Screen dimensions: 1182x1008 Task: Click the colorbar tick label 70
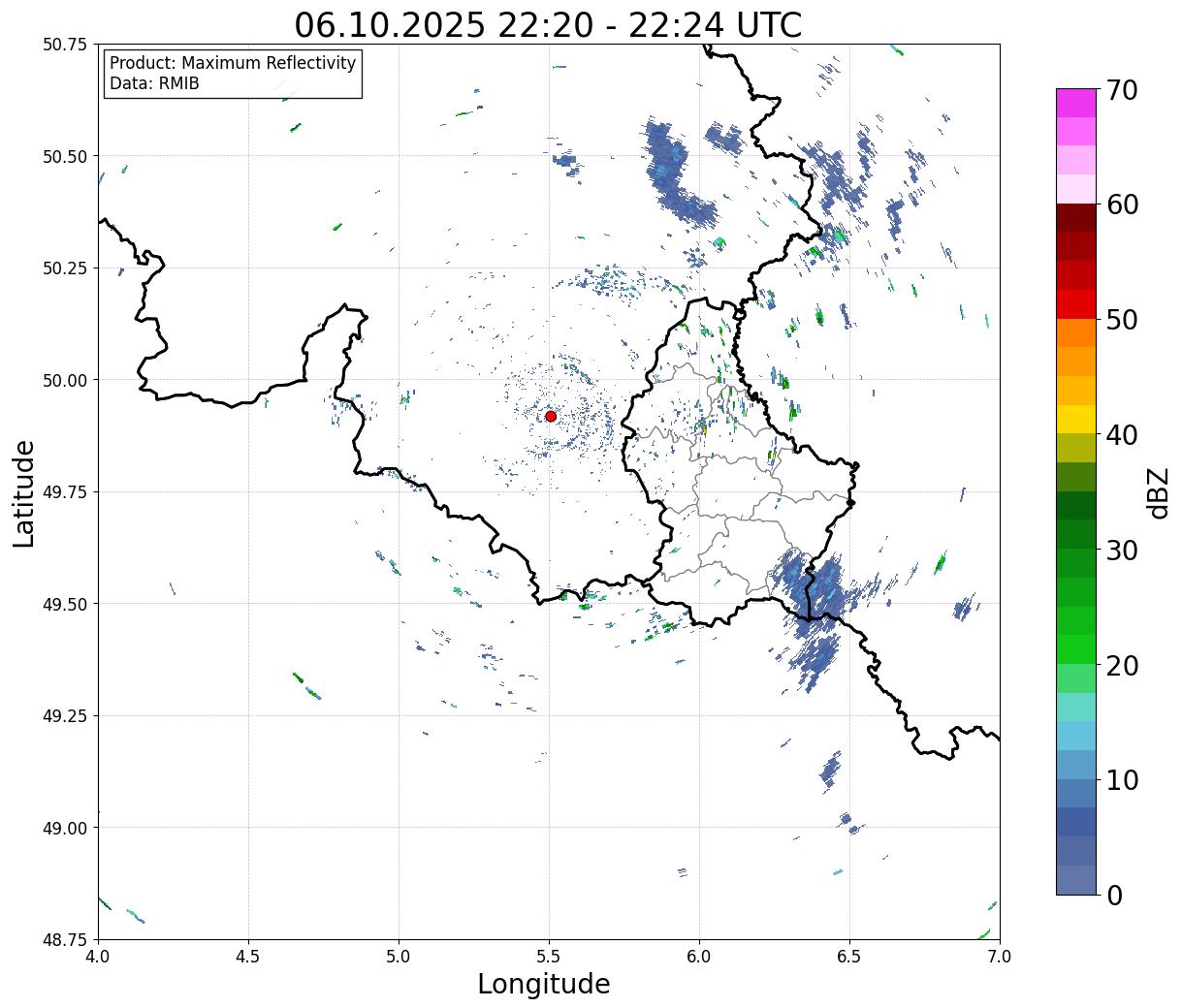1121,91
